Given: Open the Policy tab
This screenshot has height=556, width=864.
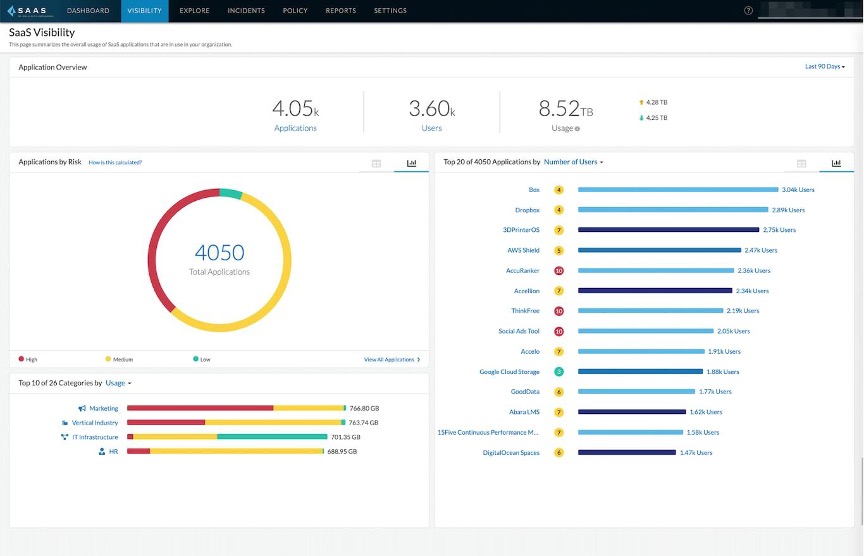Looking at the screenshot, I should (x=295, y=10).
